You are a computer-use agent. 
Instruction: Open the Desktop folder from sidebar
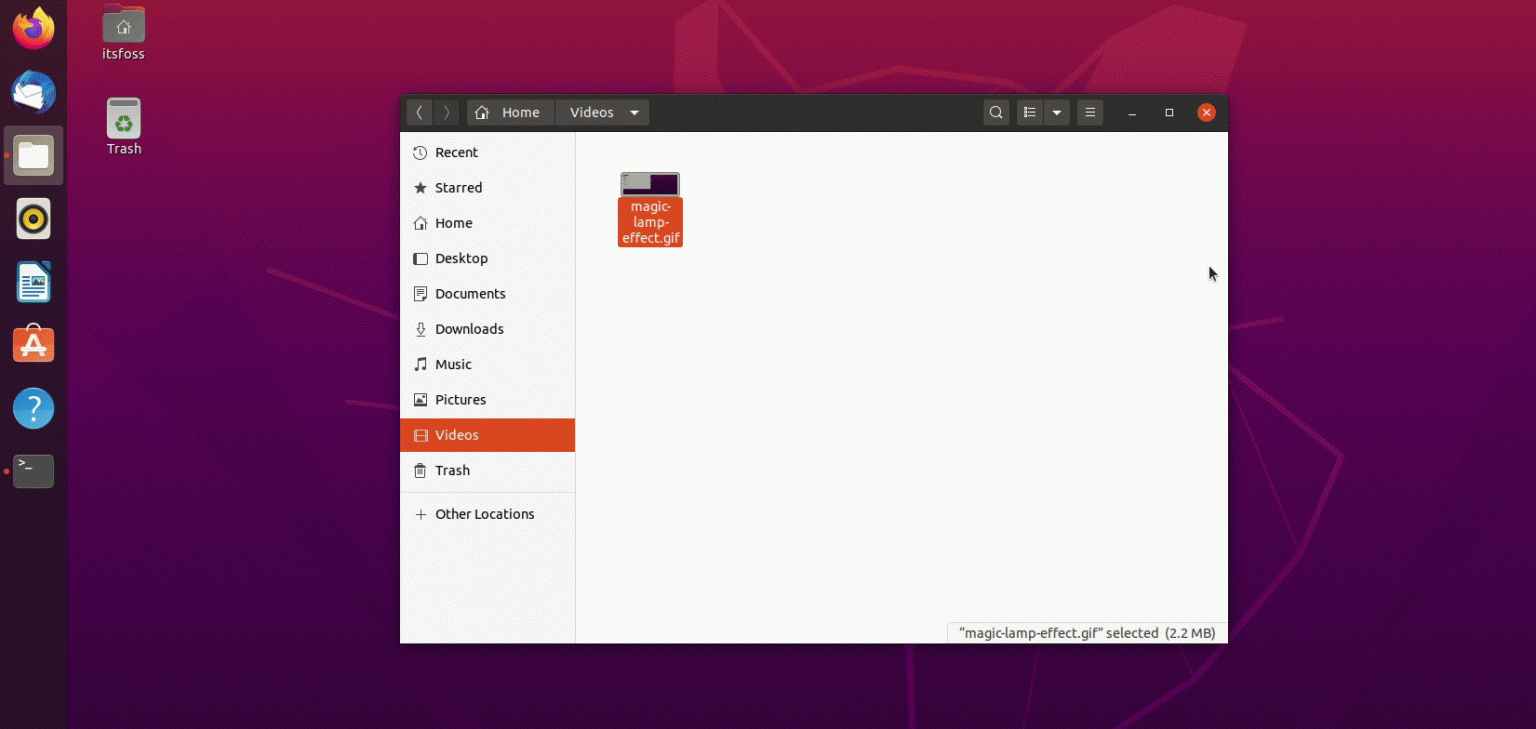pos(461,258)
